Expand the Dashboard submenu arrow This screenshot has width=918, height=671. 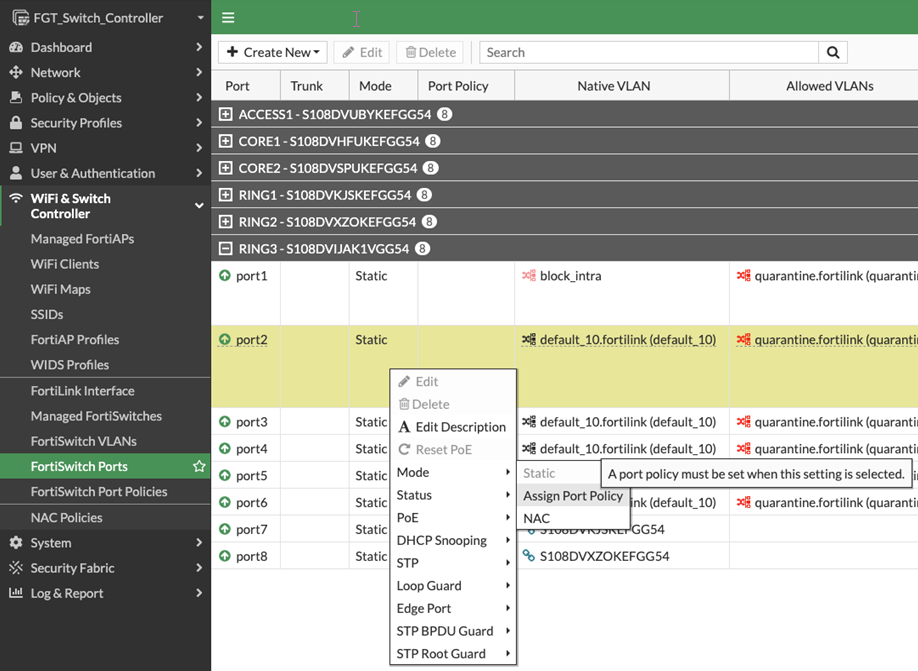tap(199, 47)
